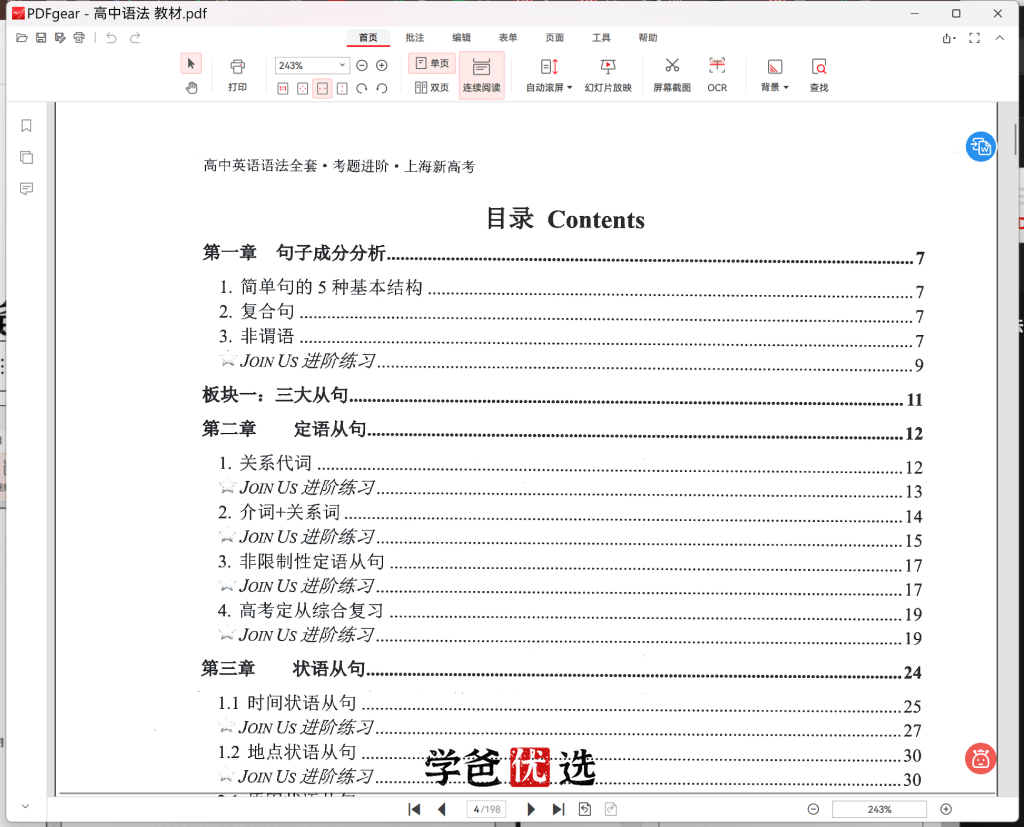Zoom in with the toolbar plus icon

[382, 65]
